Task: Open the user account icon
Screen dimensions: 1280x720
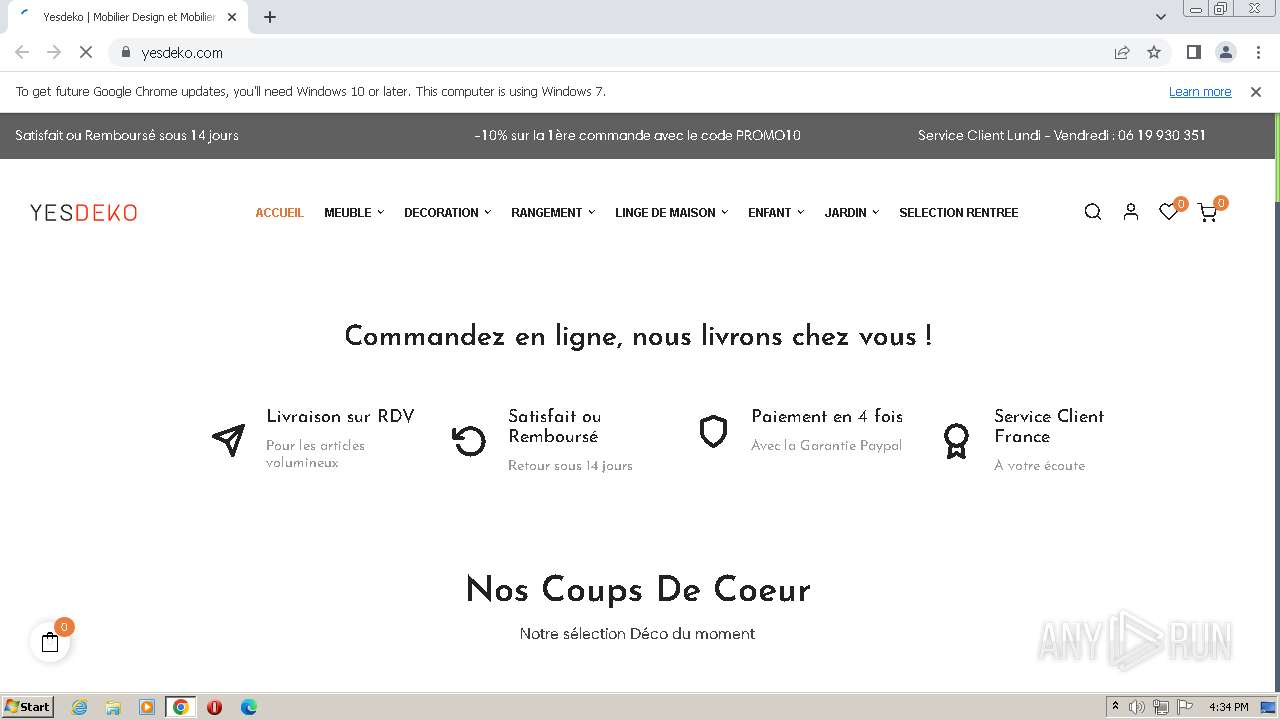Action: click(1131, 212)
